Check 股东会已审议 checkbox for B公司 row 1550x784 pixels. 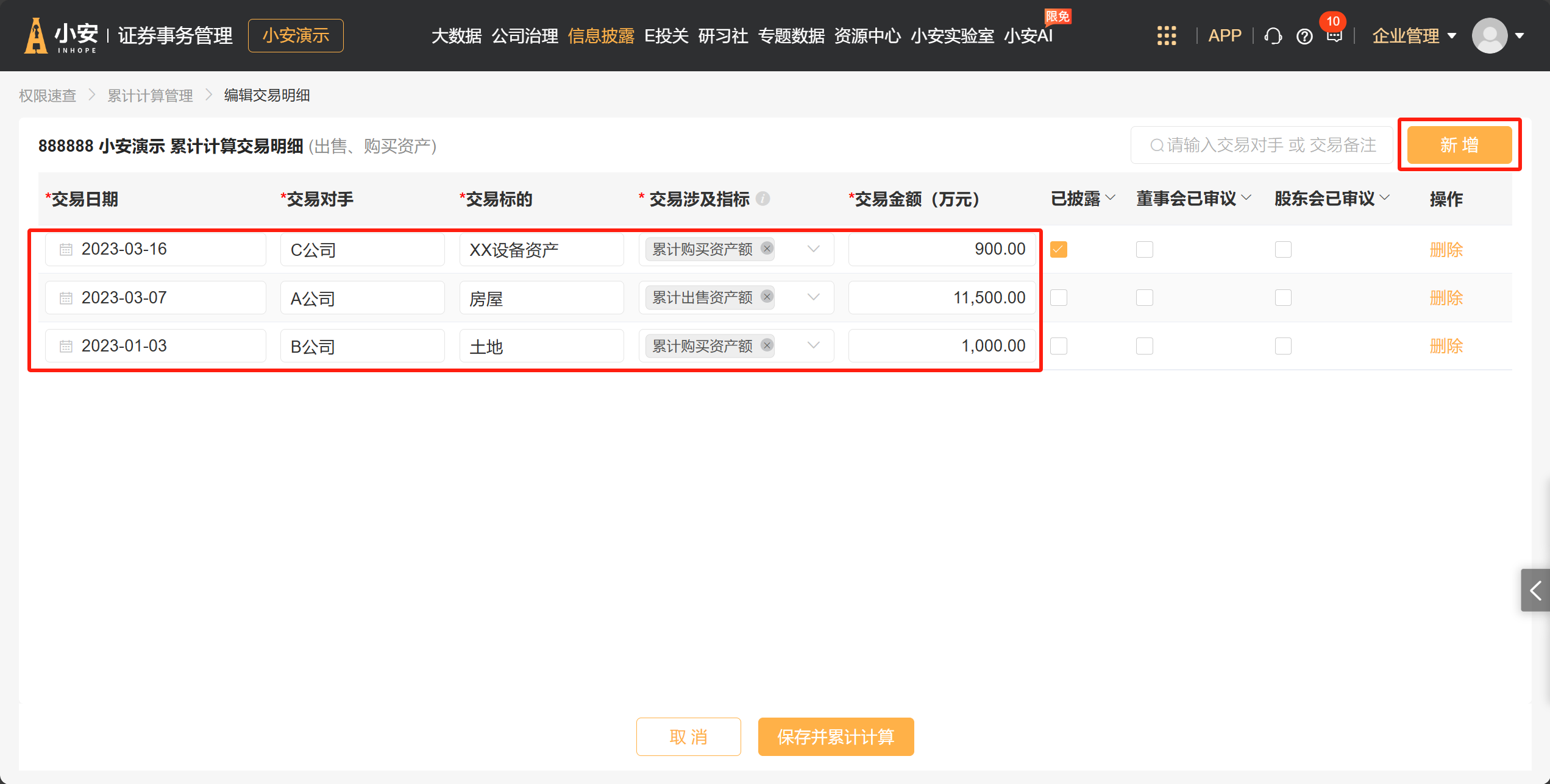click(x=1283, y=346)
